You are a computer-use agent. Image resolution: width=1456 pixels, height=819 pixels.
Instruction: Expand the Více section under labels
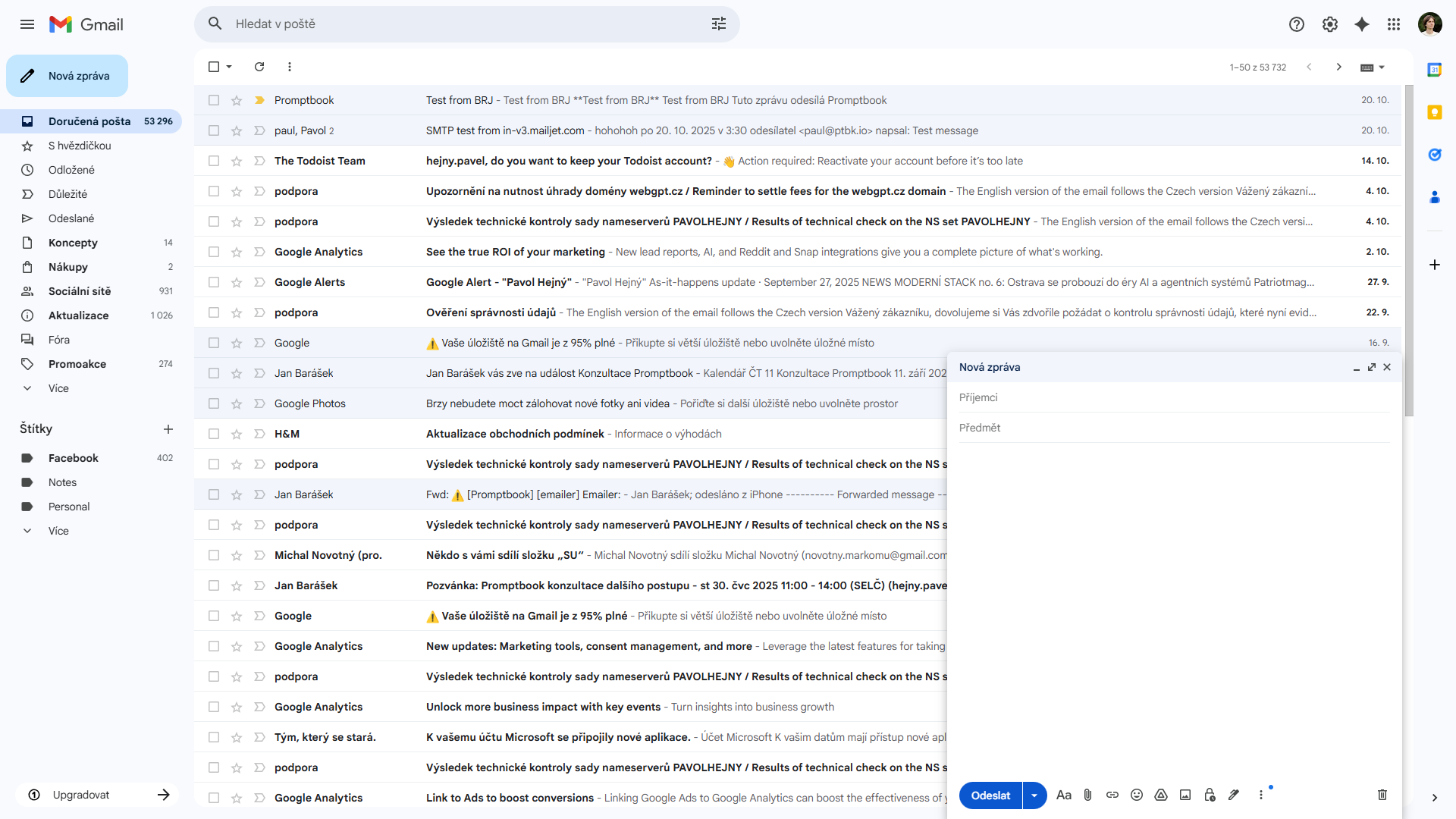pyautogui.click(x=58, y=531)
